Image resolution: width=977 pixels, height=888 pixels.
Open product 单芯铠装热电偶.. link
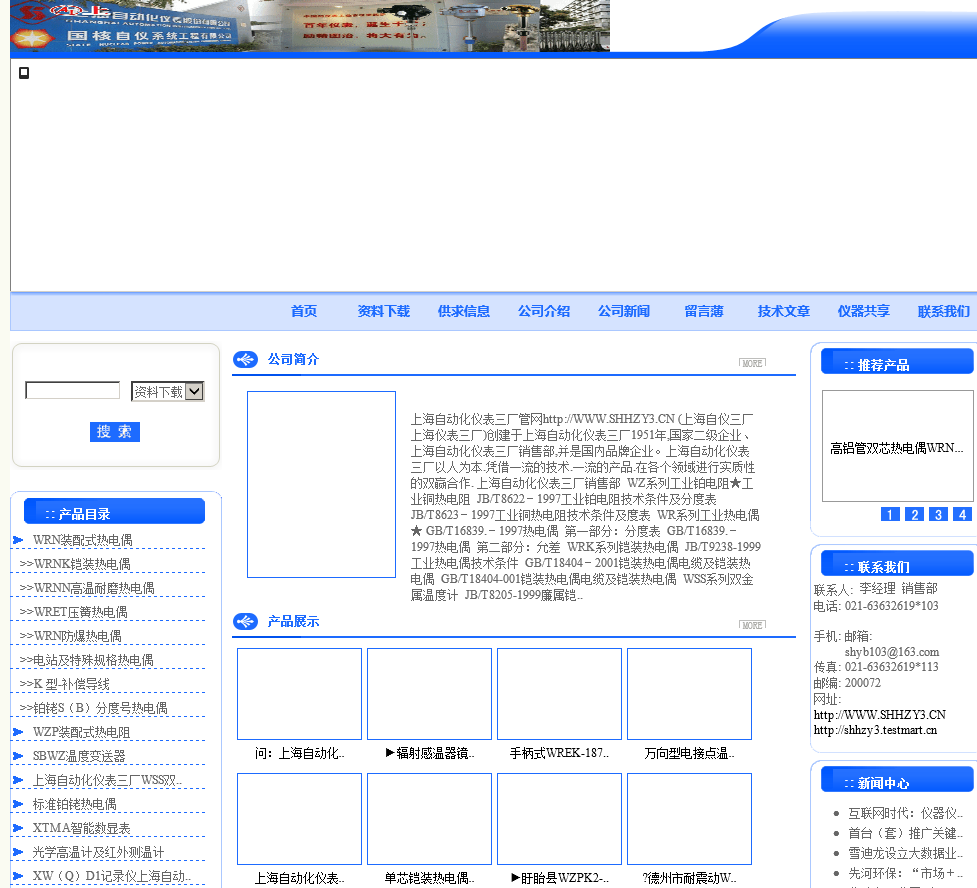click(429, 879)
